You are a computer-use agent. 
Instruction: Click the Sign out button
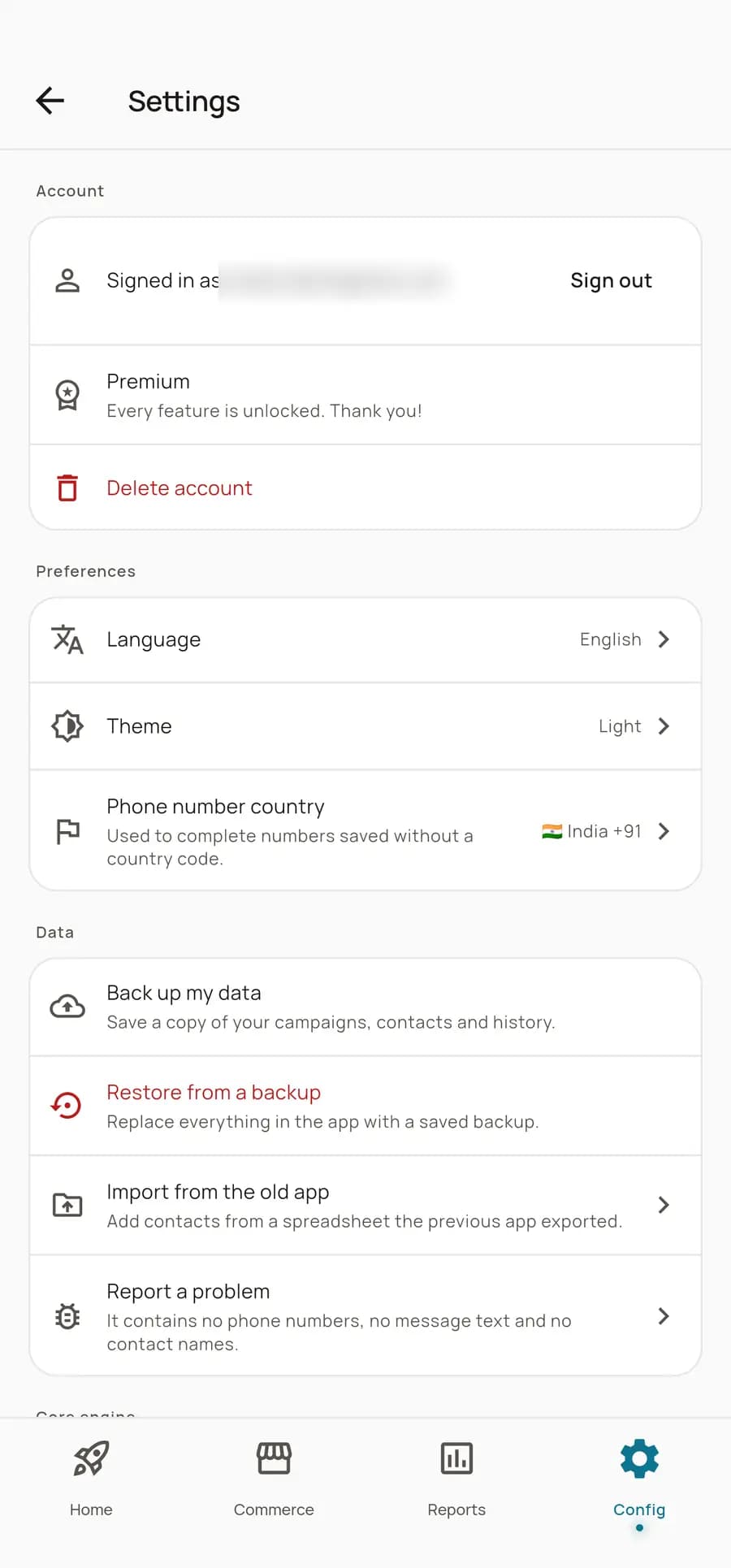(611, 280)
